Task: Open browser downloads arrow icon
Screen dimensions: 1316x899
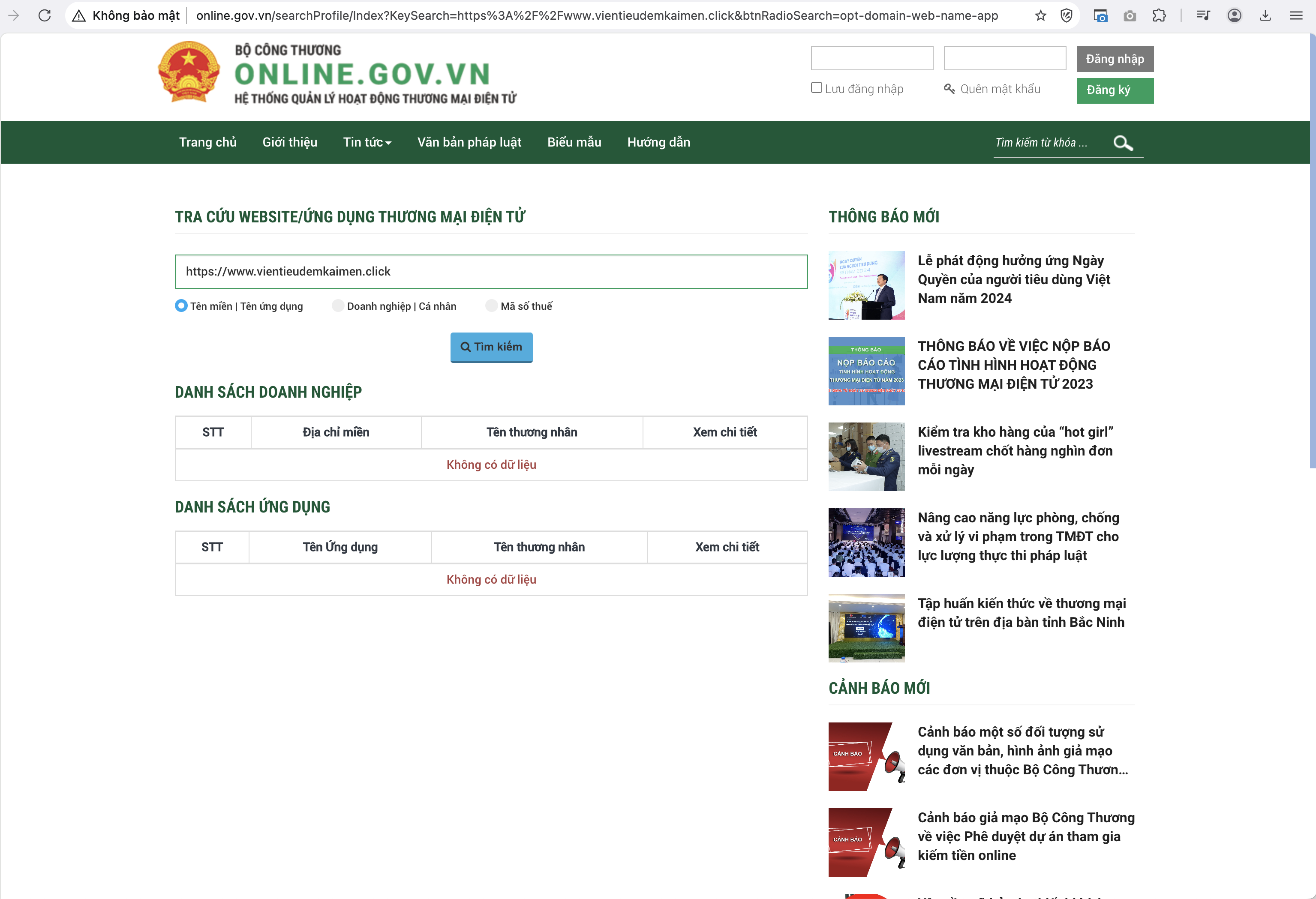Action: (x=1265, y=15)
